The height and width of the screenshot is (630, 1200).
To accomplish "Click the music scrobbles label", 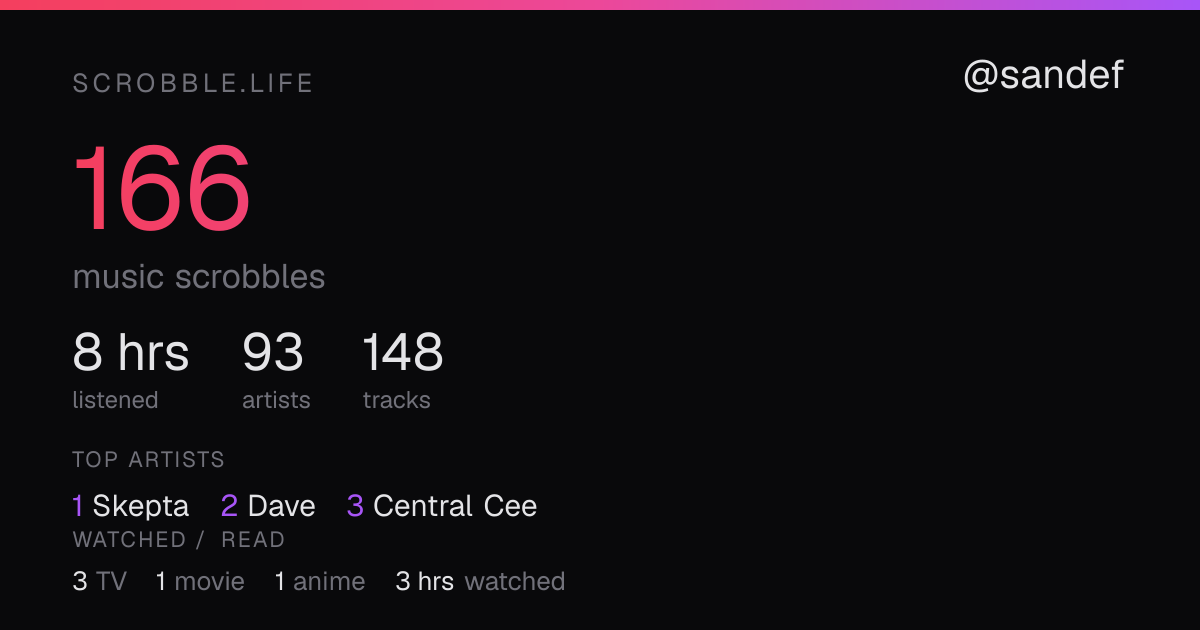I will click(x=199, y=277).
